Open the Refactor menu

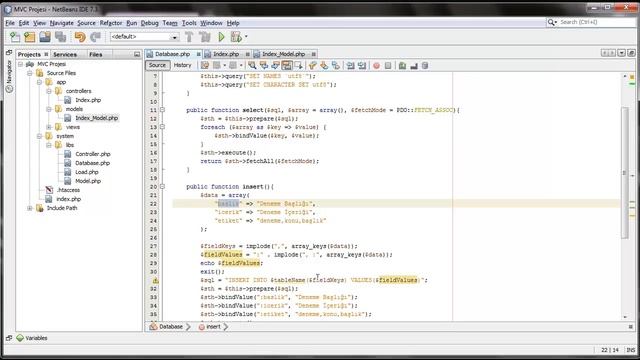111,23
